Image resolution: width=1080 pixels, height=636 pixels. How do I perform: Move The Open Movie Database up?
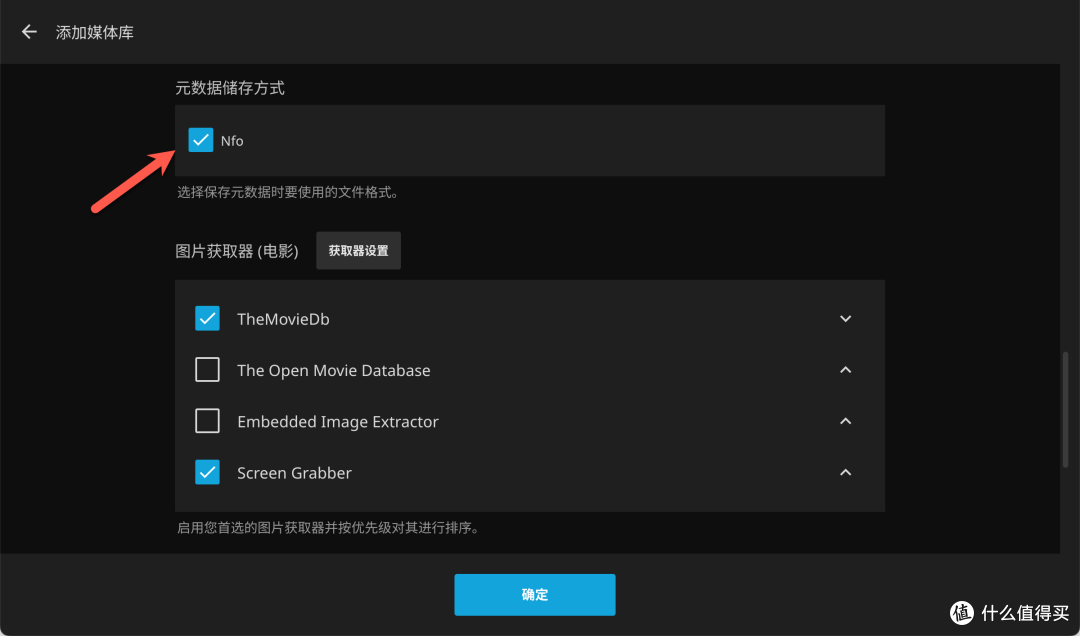click(845, 370)
